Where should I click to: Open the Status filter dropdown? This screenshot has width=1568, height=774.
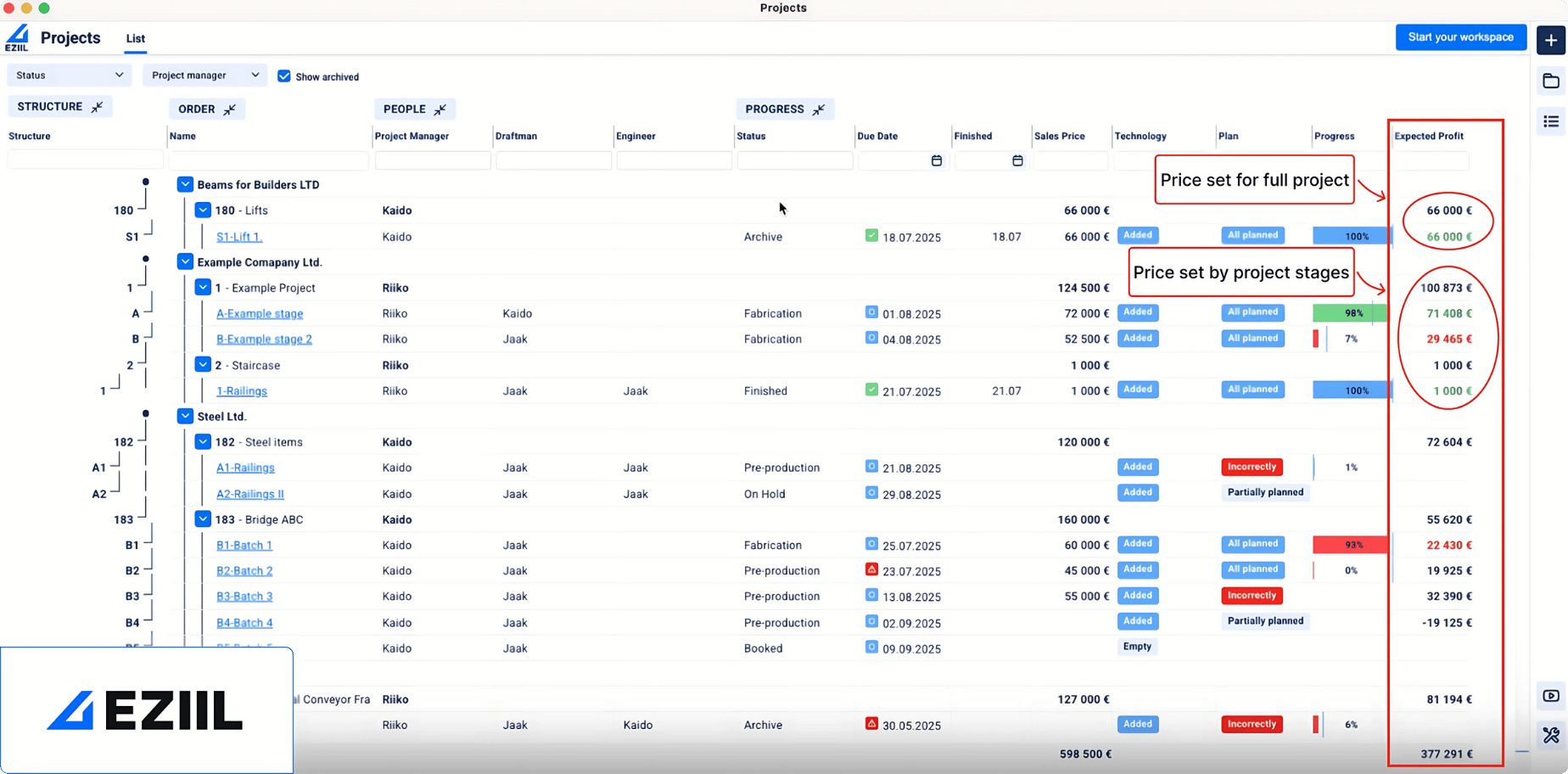69,76
